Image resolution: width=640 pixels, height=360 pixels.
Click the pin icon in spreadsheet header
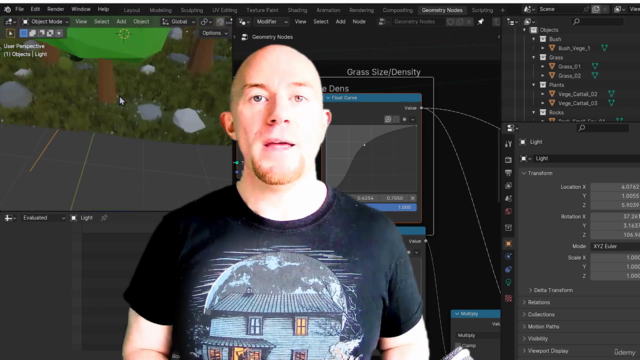tap(104, 218)
